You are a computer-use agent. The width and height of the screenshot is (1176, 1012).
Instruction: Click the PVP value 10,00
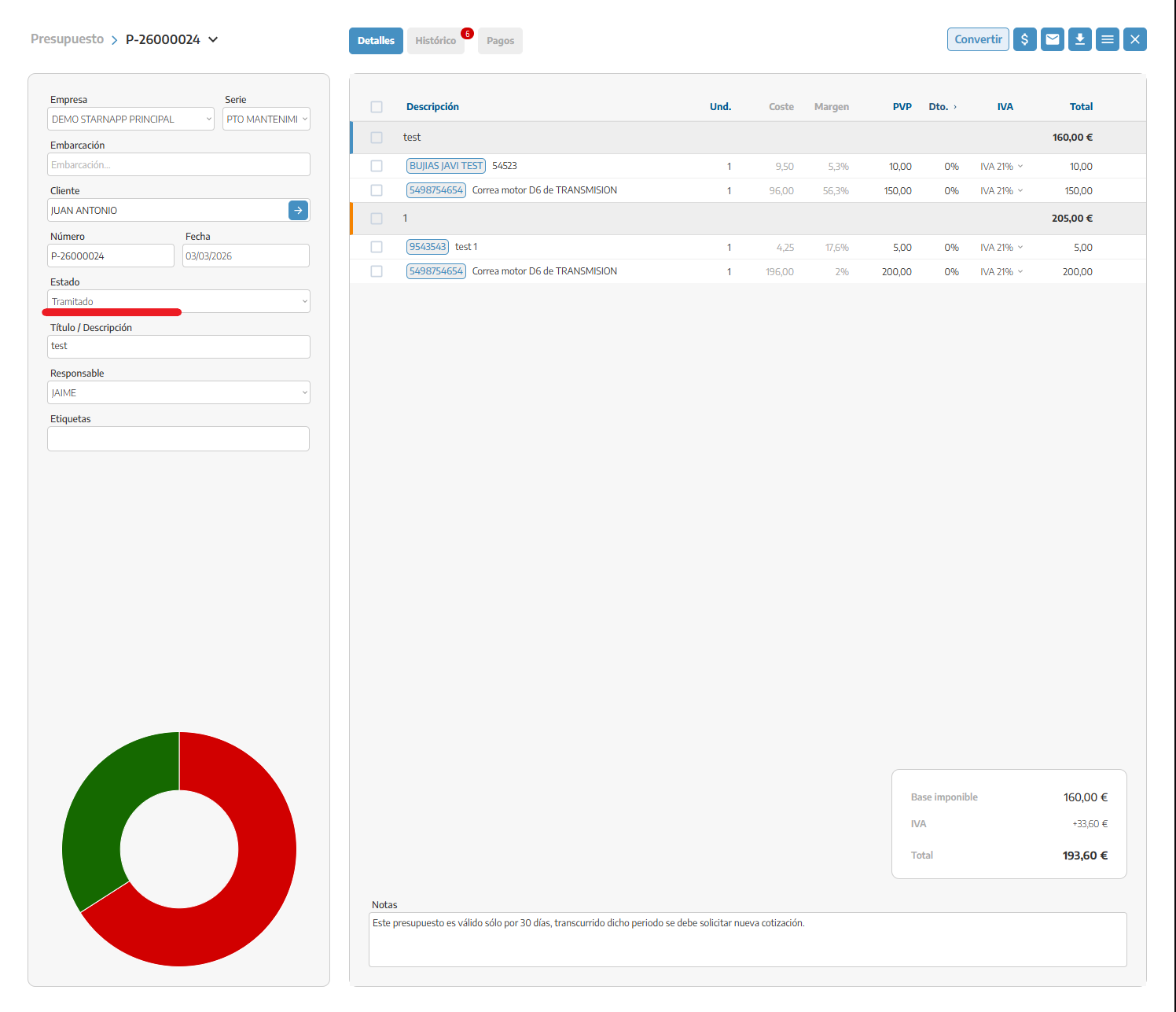coord(900,167)
